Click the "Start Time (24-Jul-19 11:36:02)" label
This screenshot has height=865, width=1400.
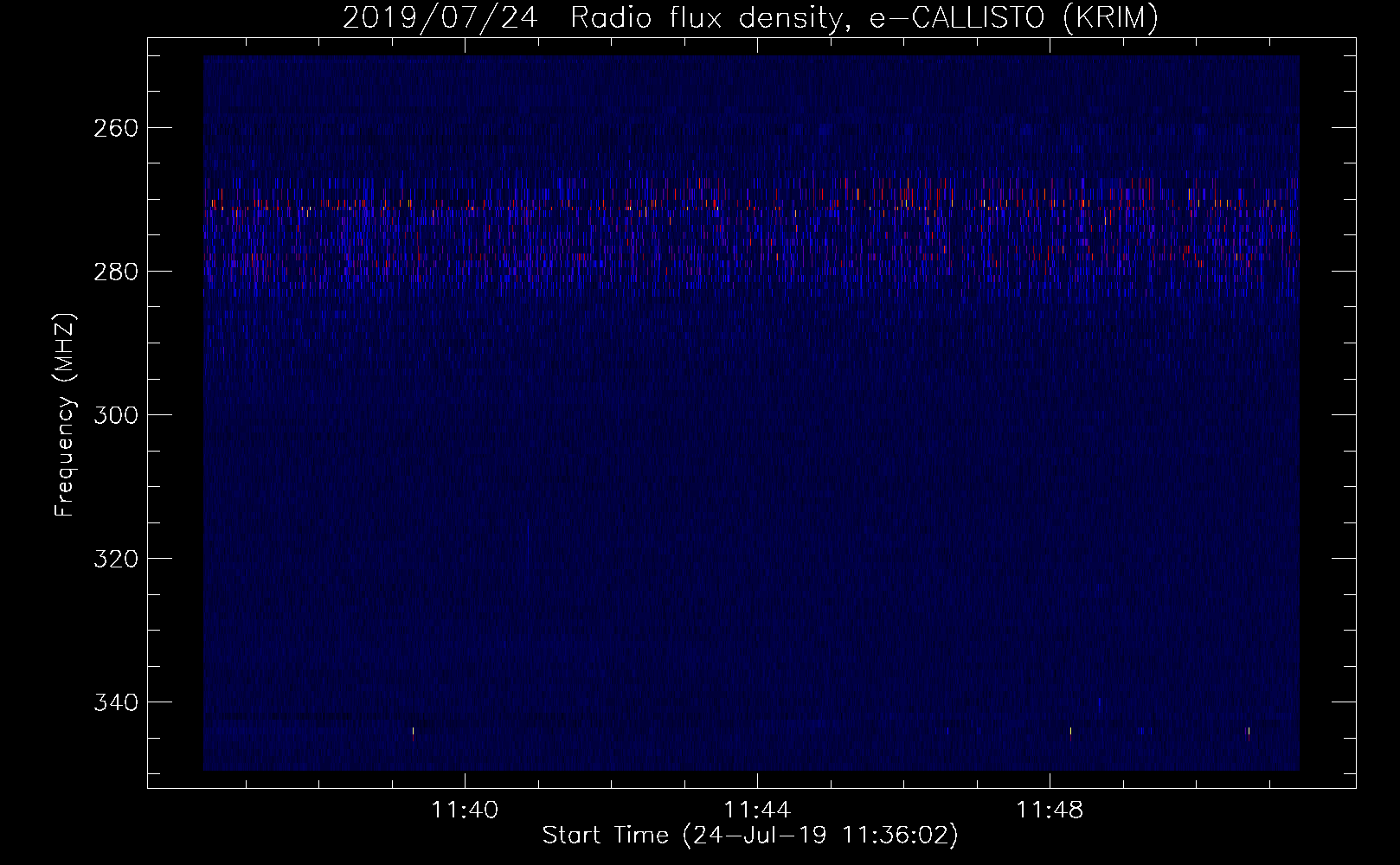[750, 836]
